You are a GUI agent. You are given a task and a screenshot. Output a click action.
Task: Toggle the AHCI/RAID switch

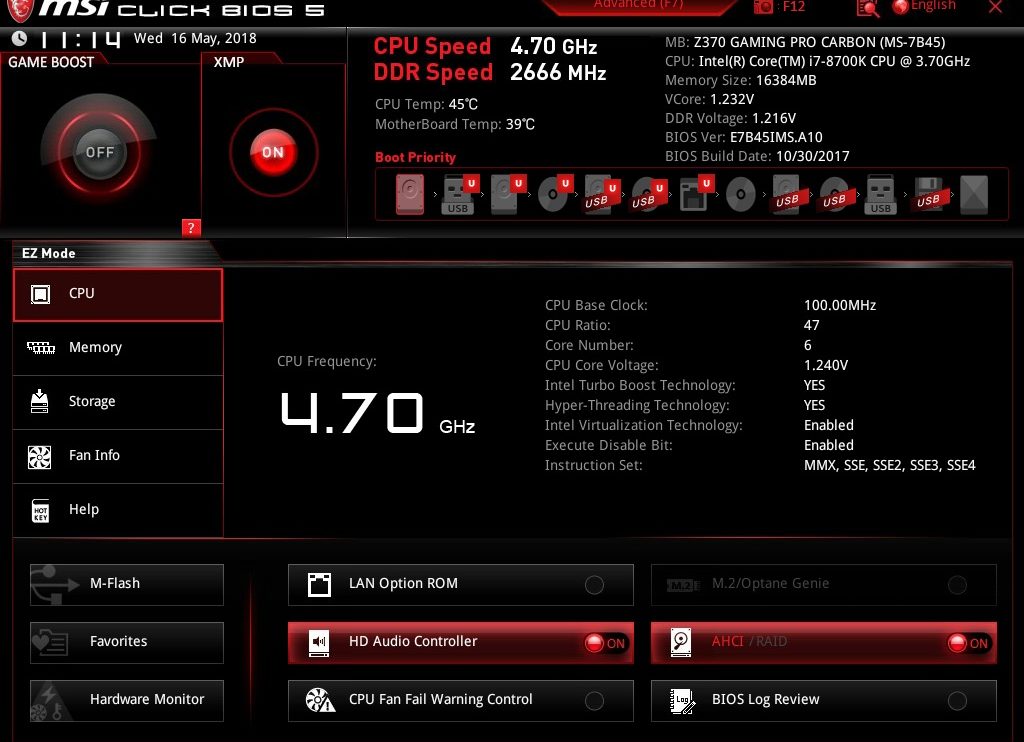(x=968, y=643)
